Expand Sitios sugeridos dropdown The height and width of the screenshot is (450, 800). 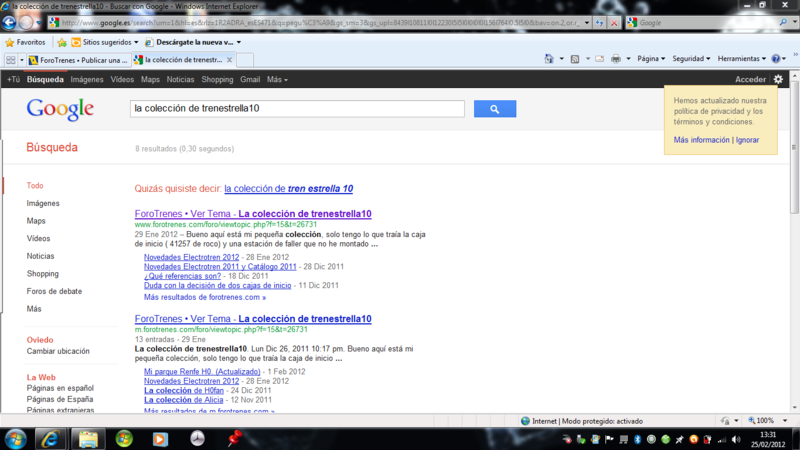pos(136,42)
